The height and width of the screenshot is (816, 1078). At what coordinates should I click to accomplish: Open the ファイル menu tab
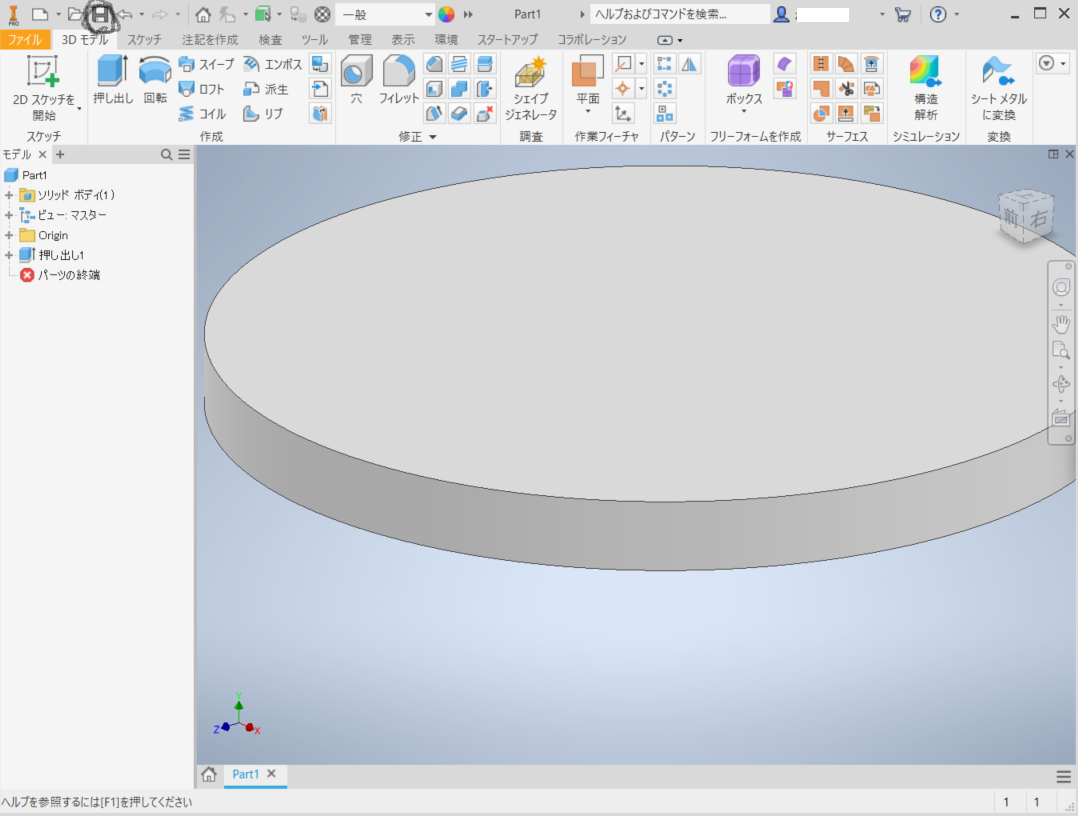click(x=24, y=40)
